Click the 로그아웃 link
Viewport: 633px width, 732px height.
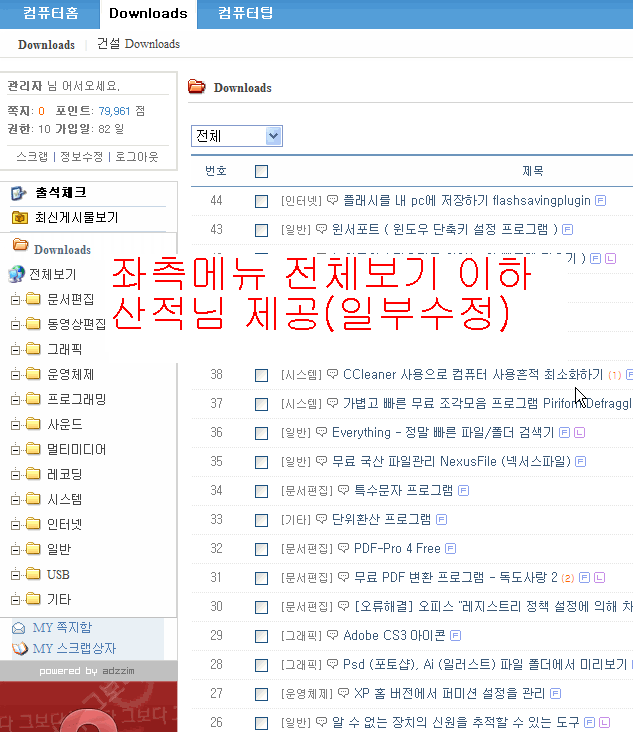click(137, 156)
